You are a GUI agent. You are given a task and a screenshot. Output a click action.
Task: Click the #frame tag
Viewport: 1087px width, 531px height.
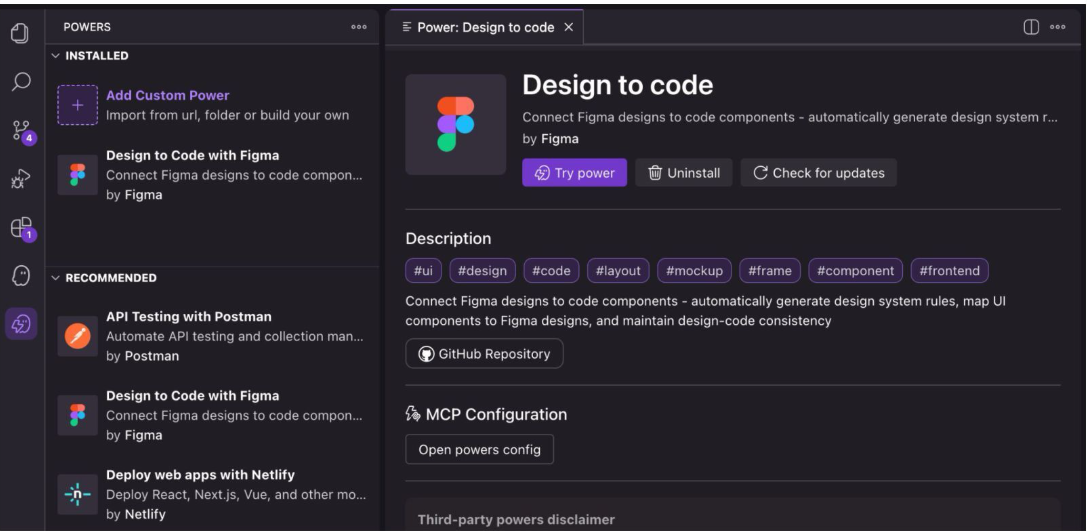[770, 270]
